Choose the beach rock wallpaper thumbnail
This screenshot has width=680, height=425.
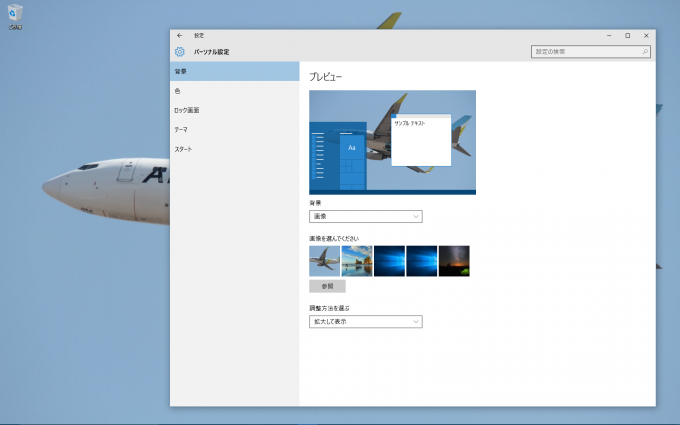(357, 261)
